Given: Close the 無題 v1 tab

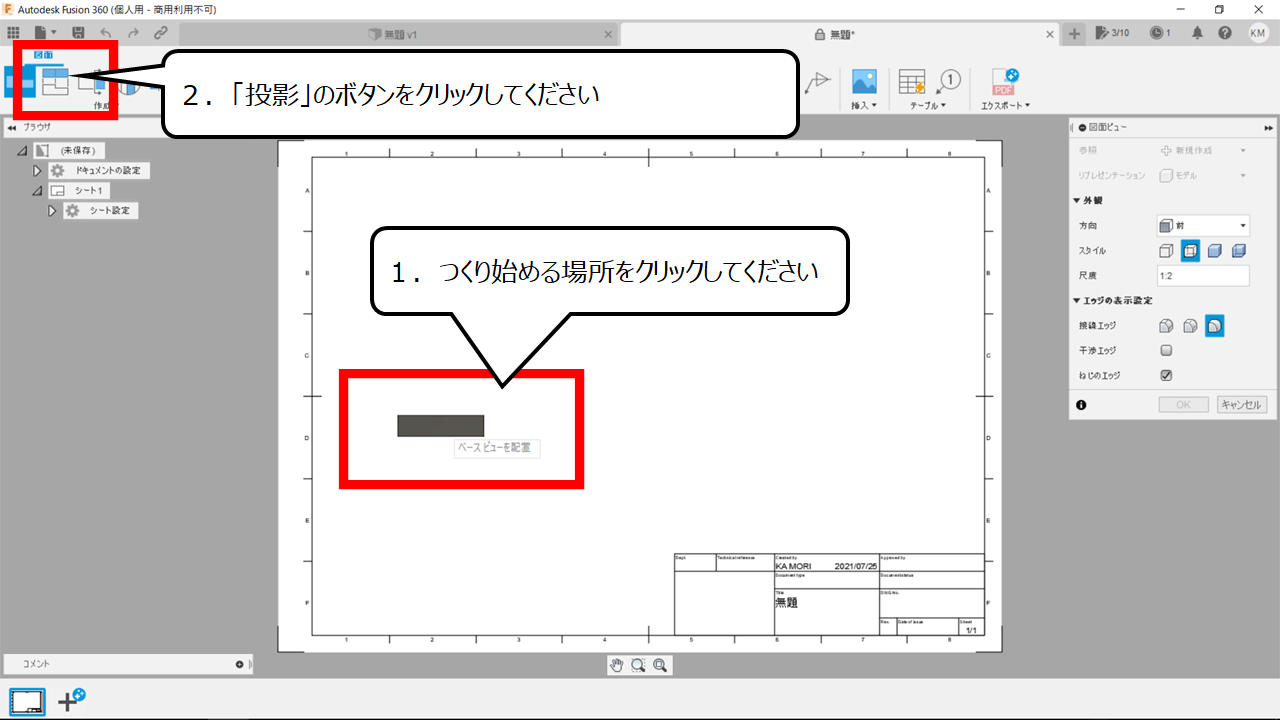Looking at the screenshot, I should tap(608, 34).
